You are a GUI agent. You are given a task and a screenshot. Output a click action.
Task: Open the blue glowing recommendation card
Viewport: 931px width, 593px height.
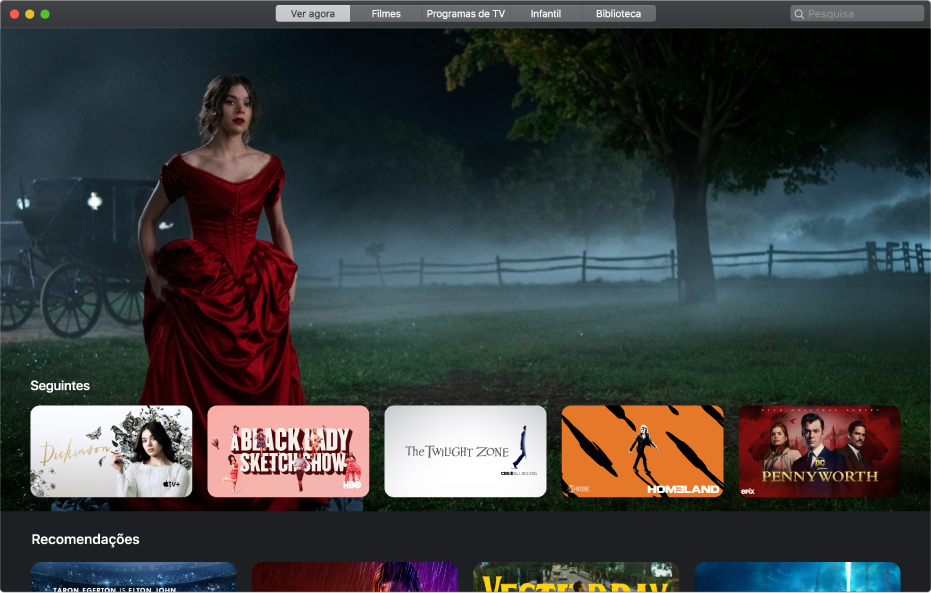797,577
